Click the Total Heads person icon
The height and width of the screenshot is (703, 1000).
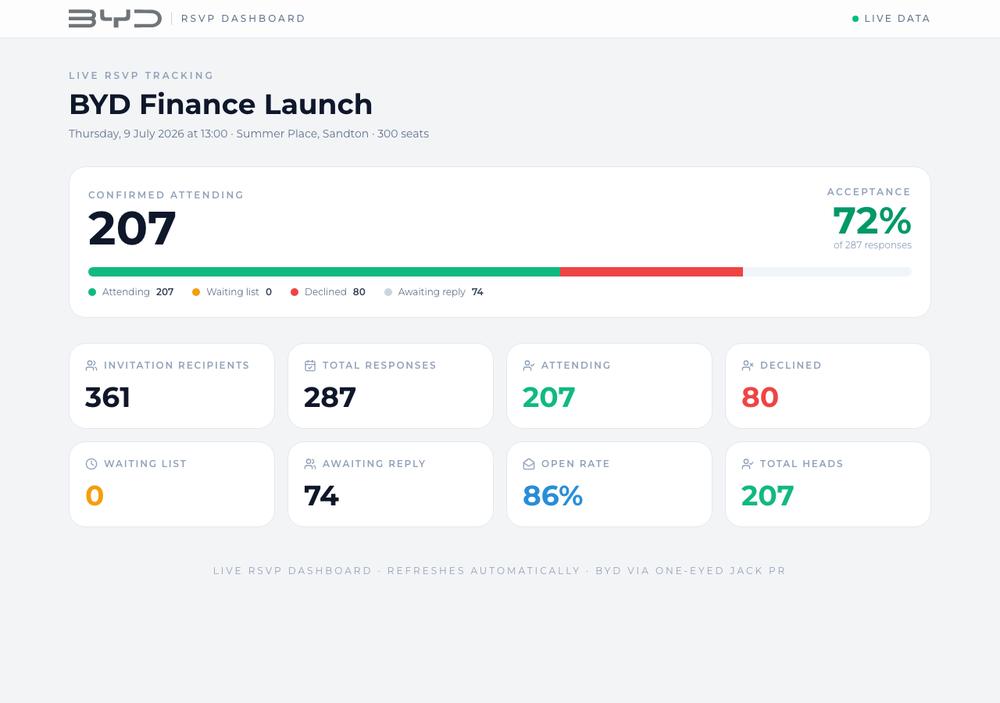[x=747, y=464]
